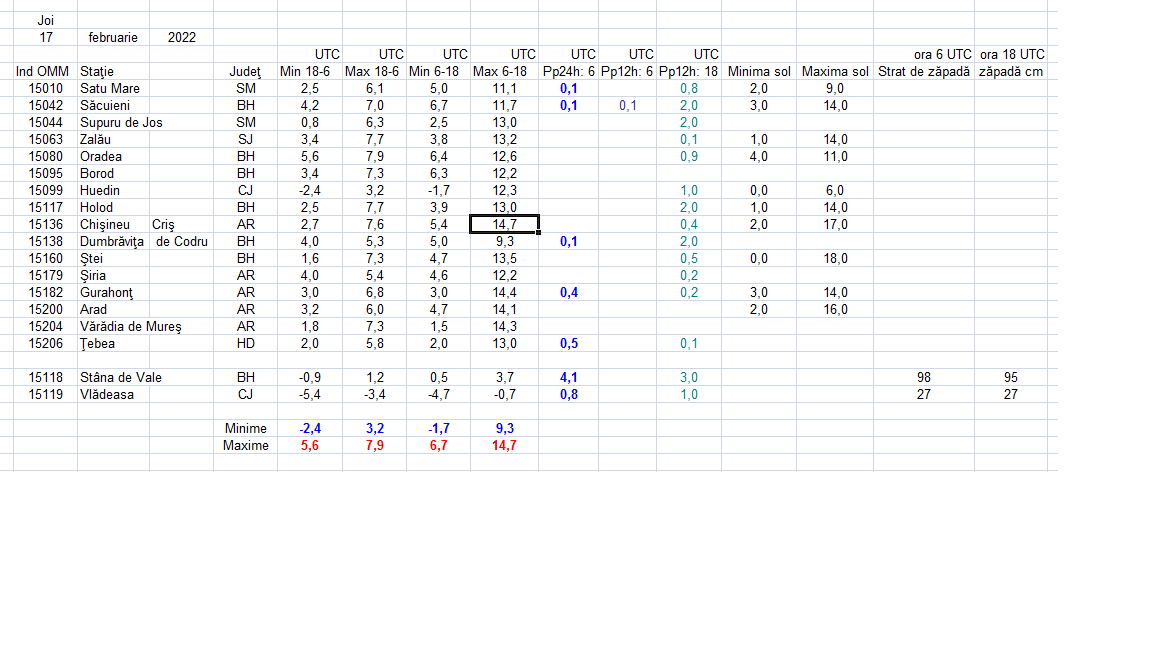Click the Strat de zăpadă header cell

click(924, 71)
